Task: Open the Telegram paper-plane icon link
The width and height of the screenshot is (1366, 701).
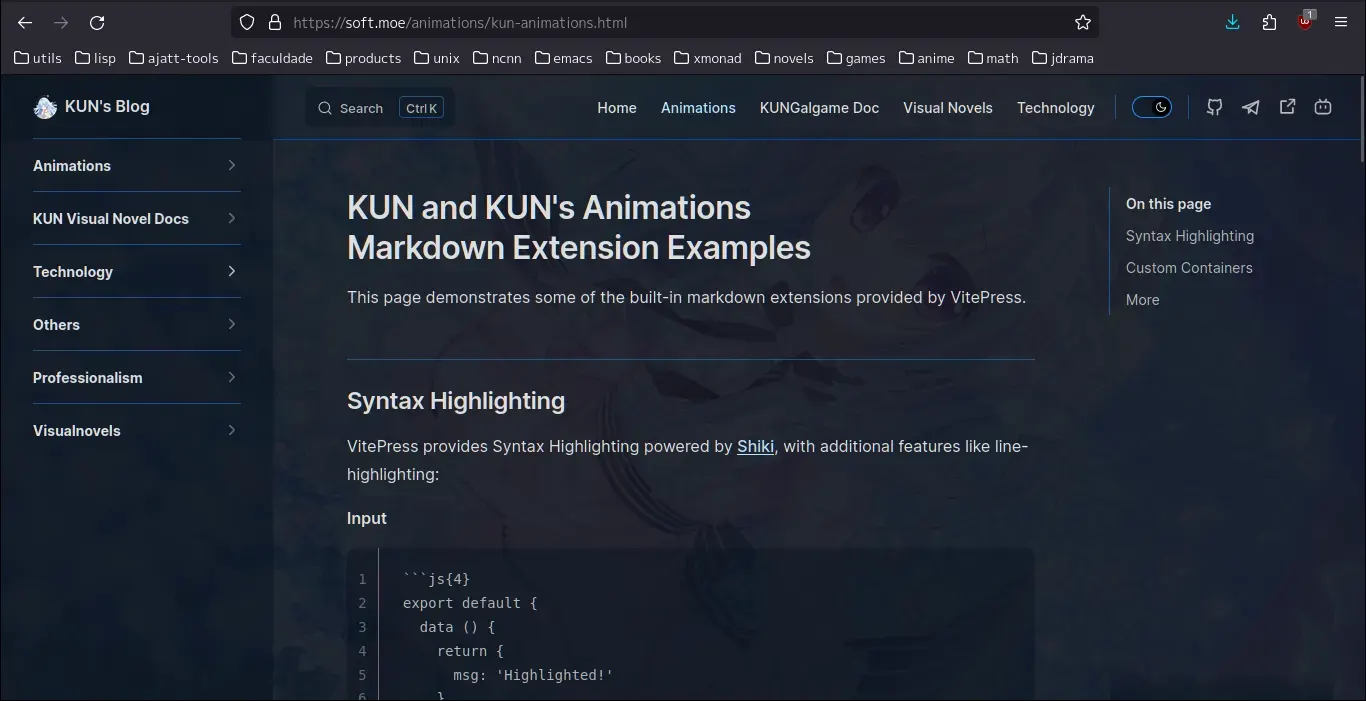Action: click(1251, 107)
